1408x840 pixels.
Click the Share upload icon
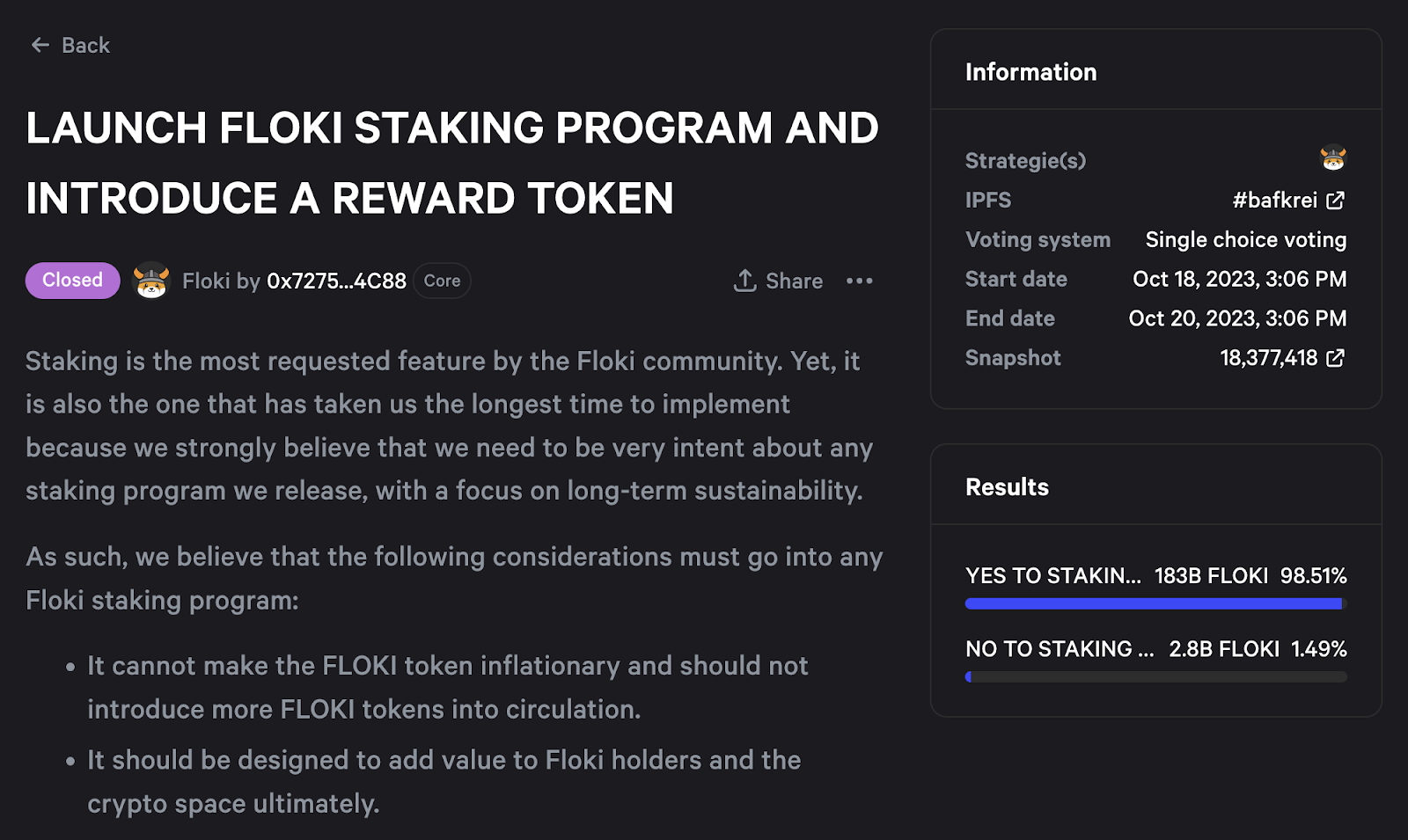[744, 281]
